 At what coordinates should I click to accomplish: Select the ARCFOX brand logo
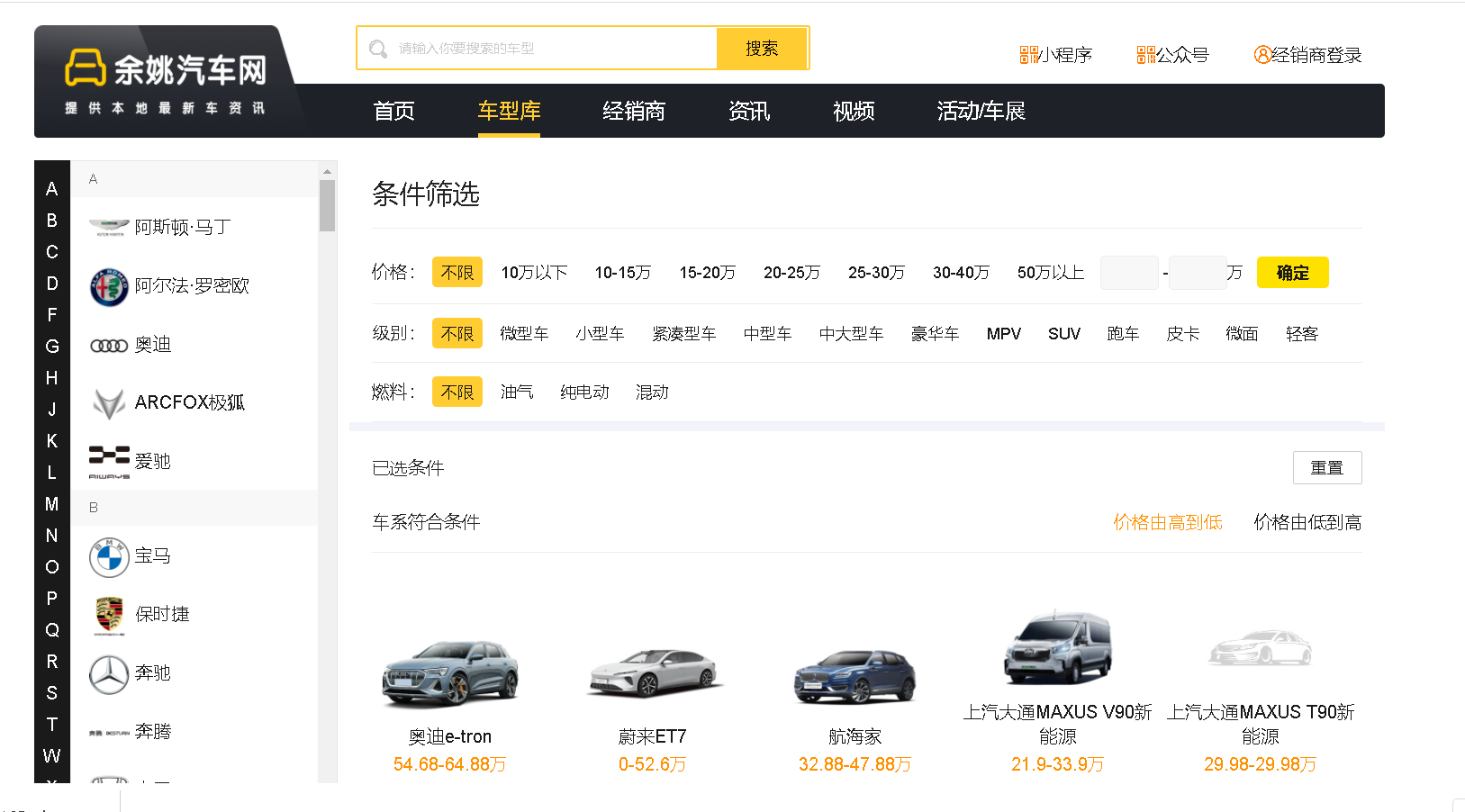click(x=109, y=403)
